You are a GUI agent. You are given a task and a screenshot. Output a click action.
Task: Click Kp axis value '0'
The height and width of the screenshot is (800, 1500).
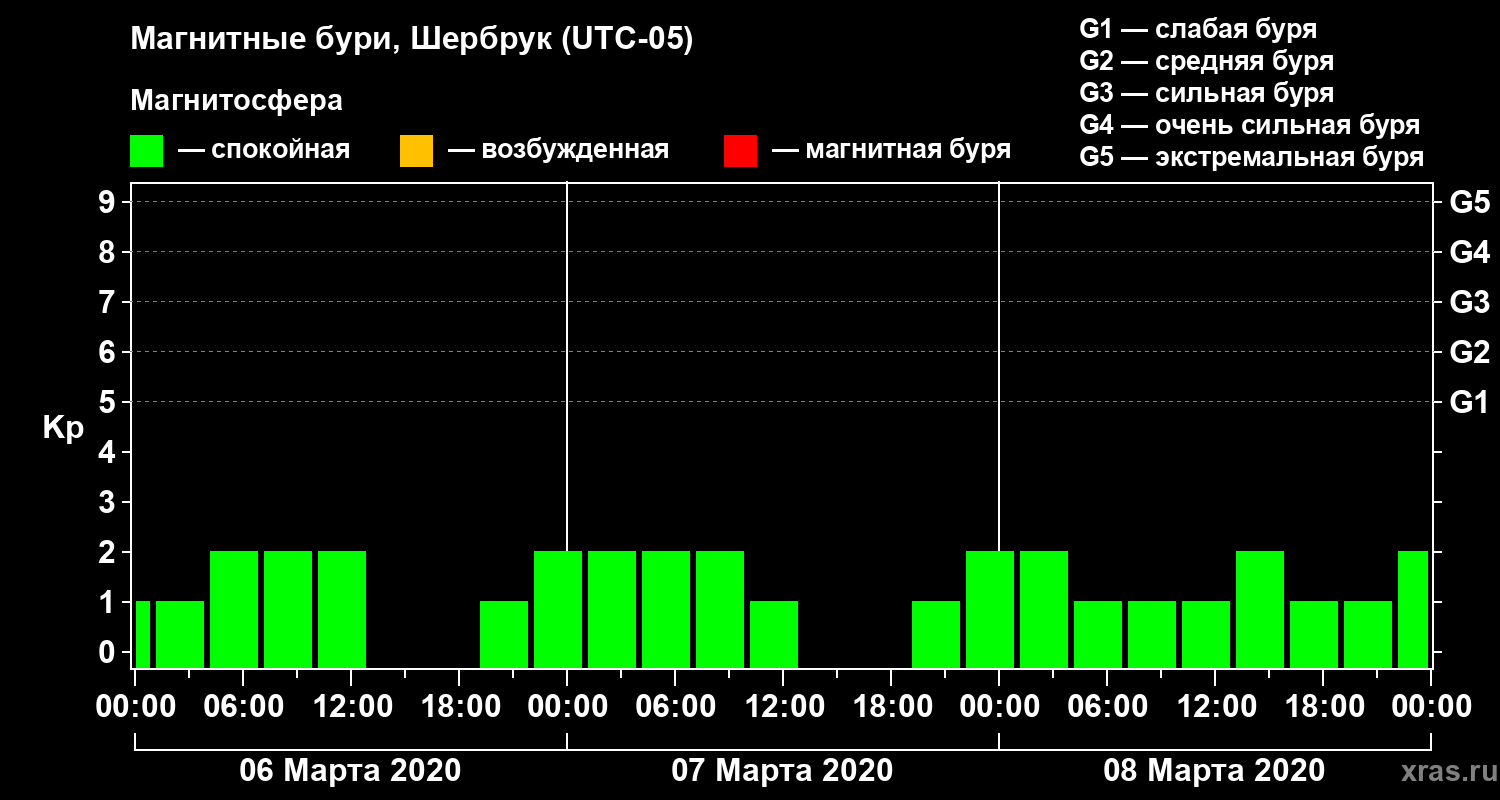pyautogui.click(x=109, y=652)
